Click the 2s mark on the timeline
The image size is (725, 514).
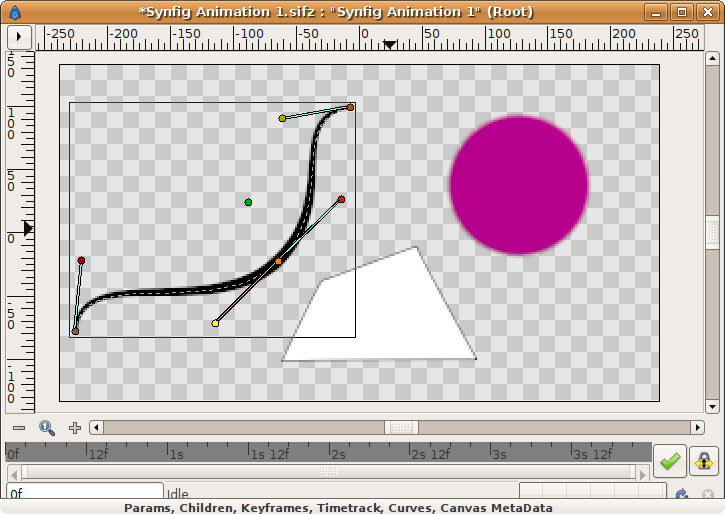[x=338, y=454]
